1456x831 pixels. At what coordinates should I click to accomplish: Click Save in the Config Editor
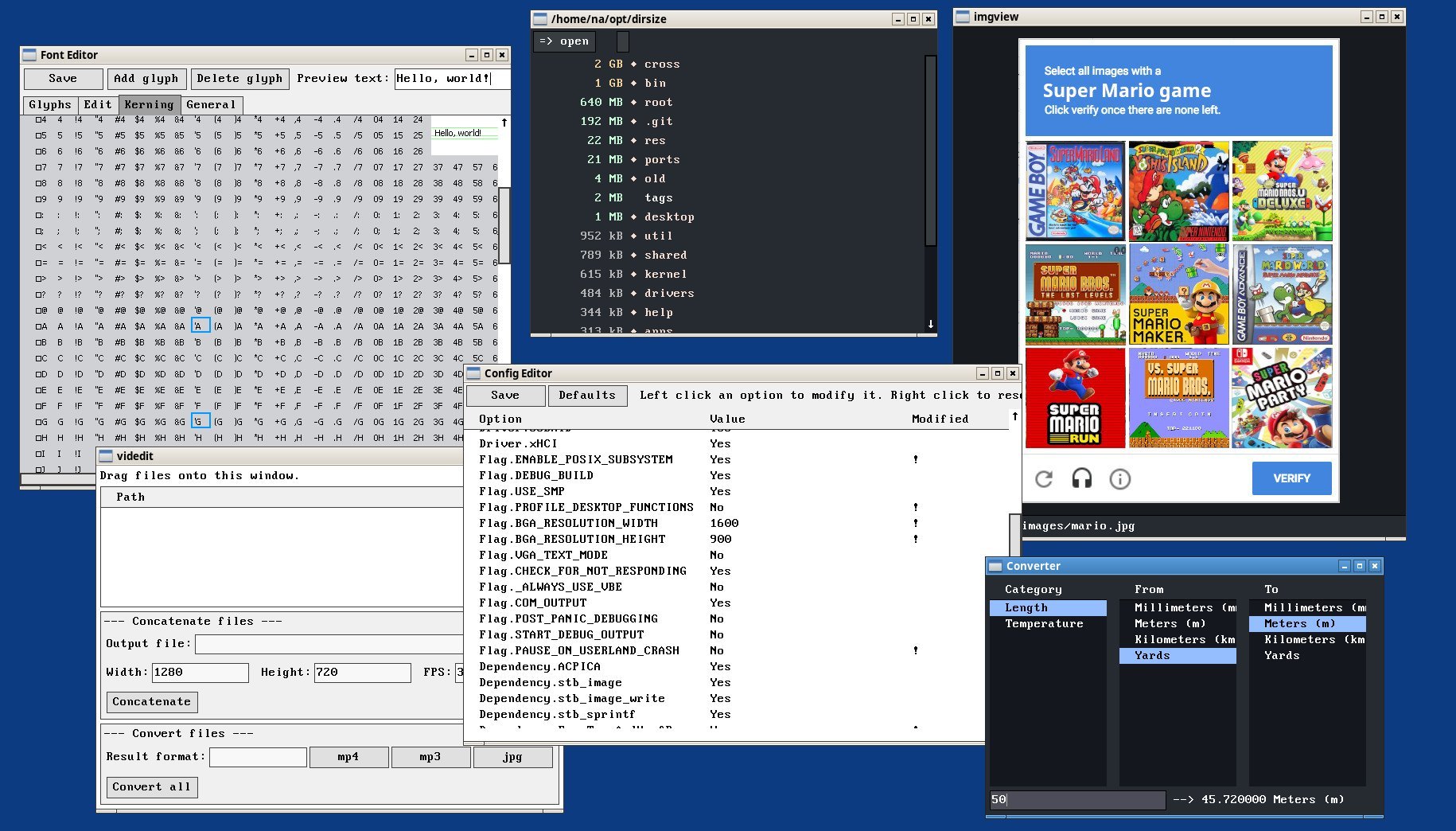(505, 396)
